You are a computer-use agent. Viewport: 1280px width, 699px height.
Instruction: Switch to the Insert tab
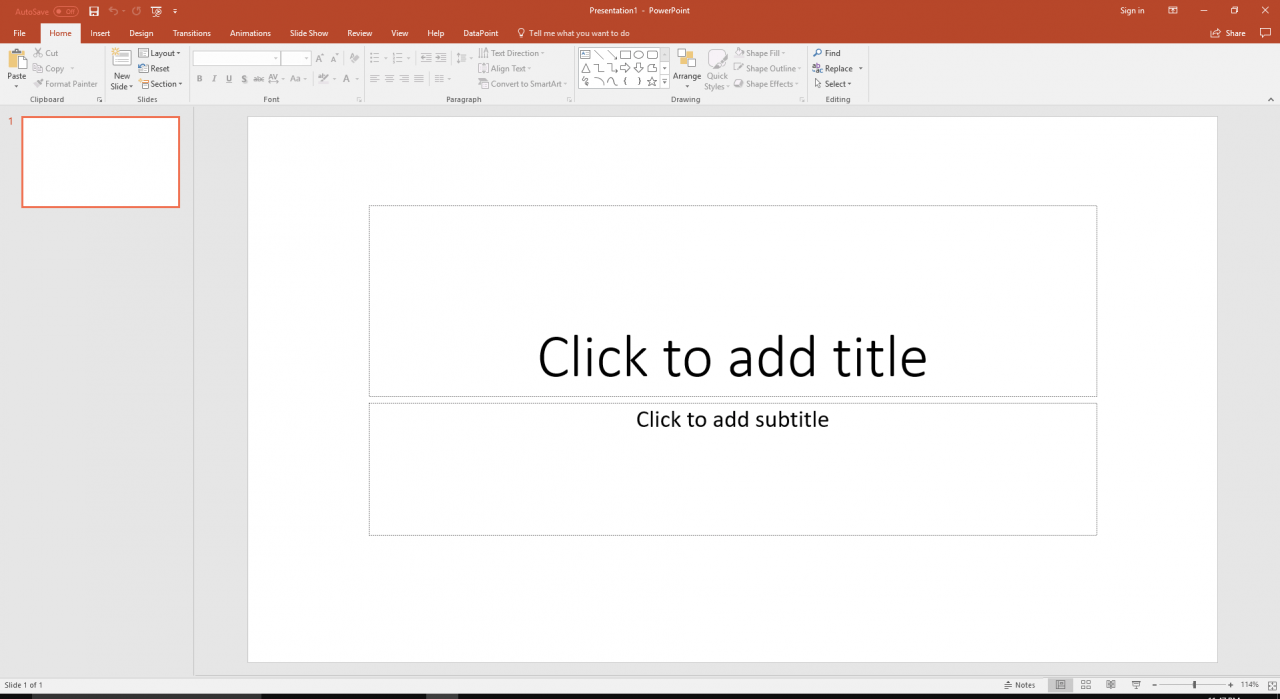pos(100,33)
